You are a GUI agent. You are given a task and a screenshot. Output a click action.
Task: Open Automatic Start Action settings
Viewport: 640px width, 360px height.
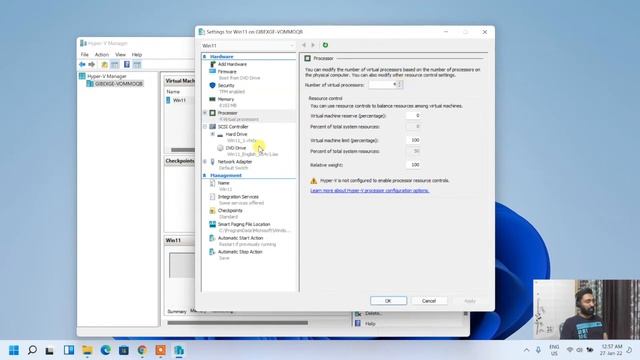coord(240,238)
